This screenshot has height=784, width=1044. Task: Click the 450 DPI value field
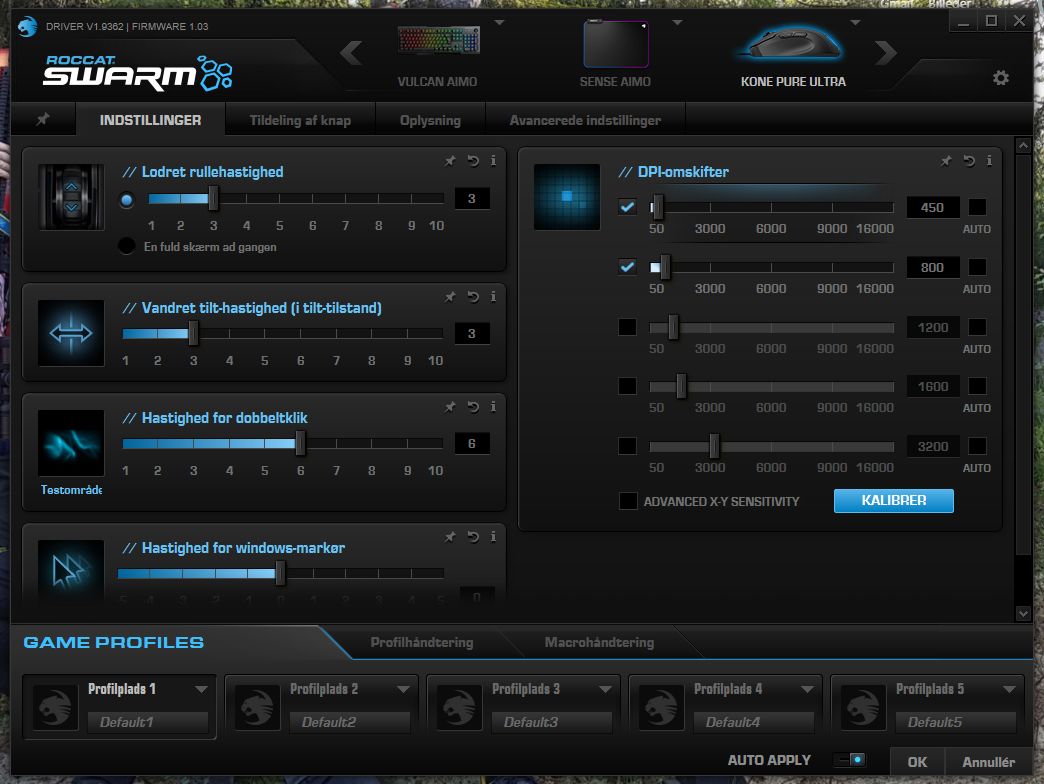pos(933,207)
